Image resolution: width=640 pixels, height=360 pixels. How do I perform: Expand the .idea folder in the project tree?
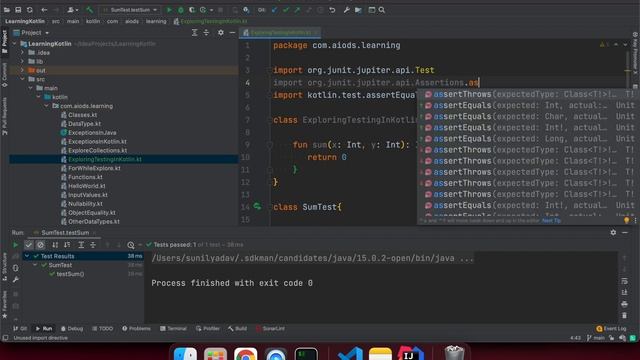tap(22, 53)
